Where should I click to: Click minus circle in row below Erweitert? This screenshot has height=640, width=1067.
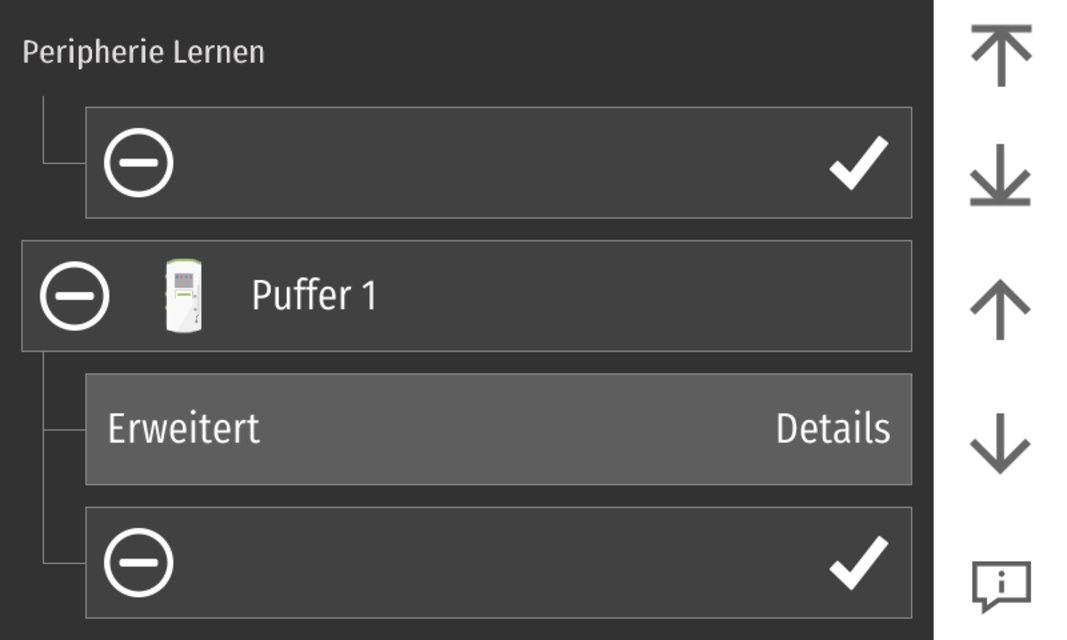pyautogui.click(x=139, y=562)
